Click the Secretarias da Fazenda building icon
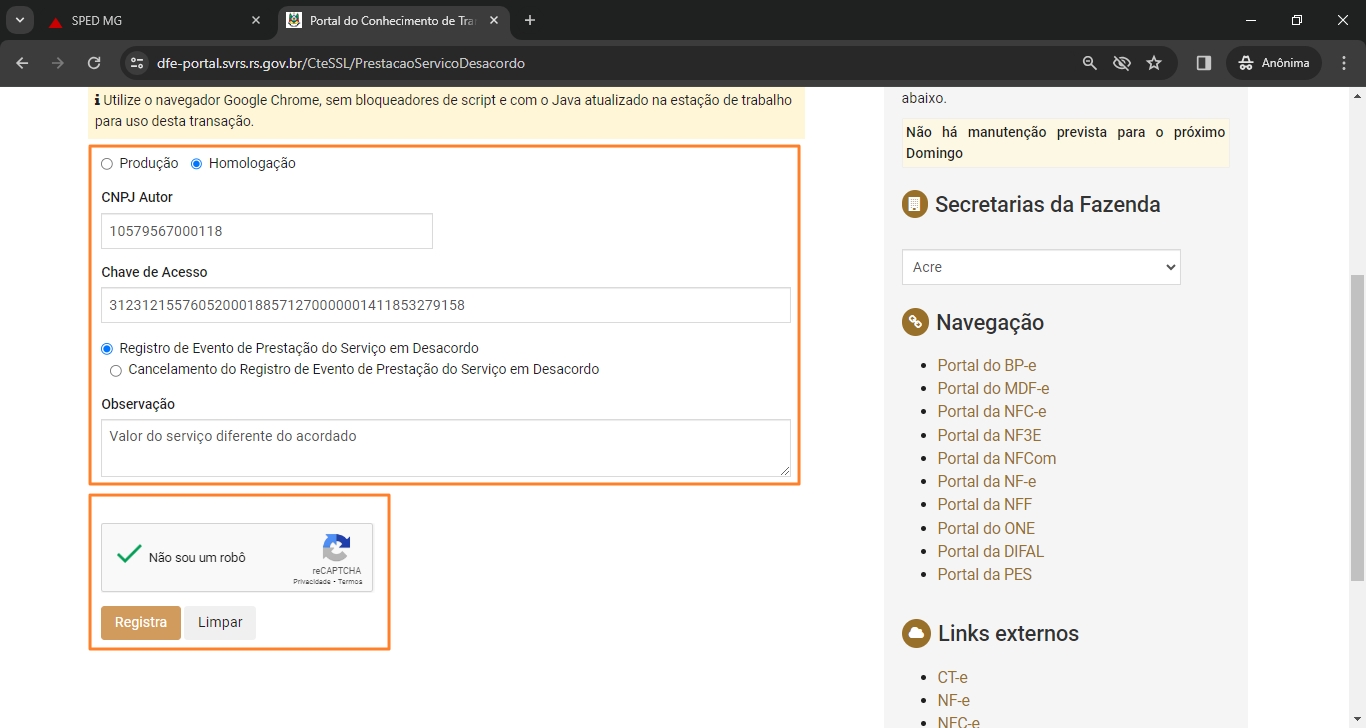This screenshot has height=728, width=1366. [914, 204]
